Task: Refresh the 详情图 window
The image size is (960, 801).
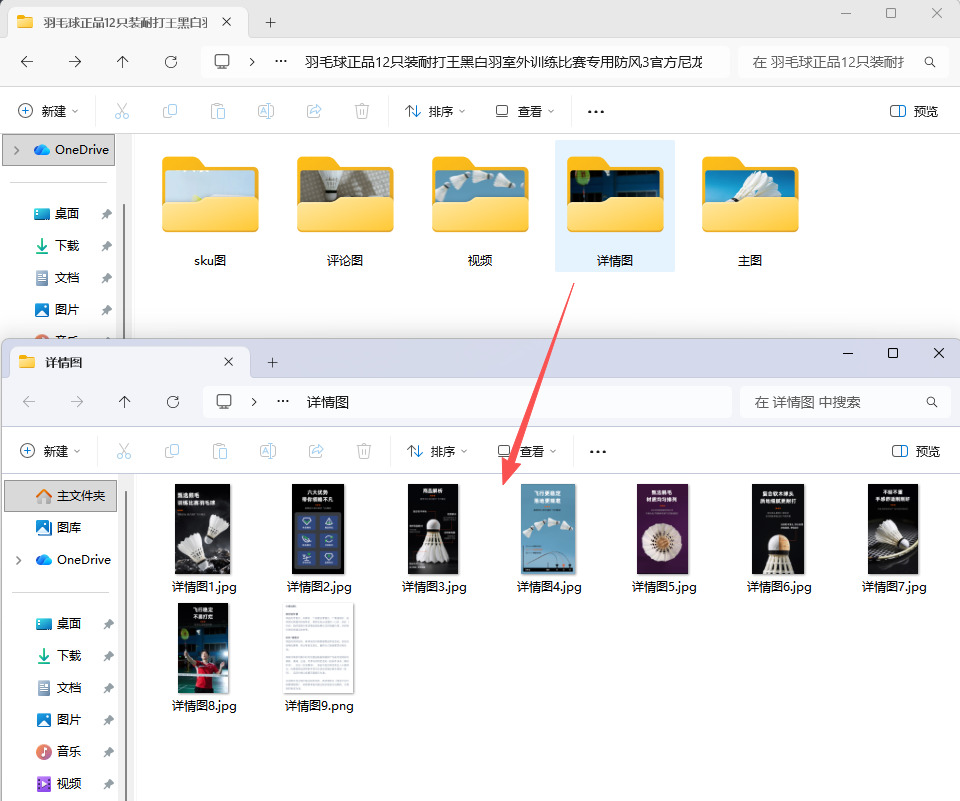Action: pyautogui.click(x=173, y=402)
